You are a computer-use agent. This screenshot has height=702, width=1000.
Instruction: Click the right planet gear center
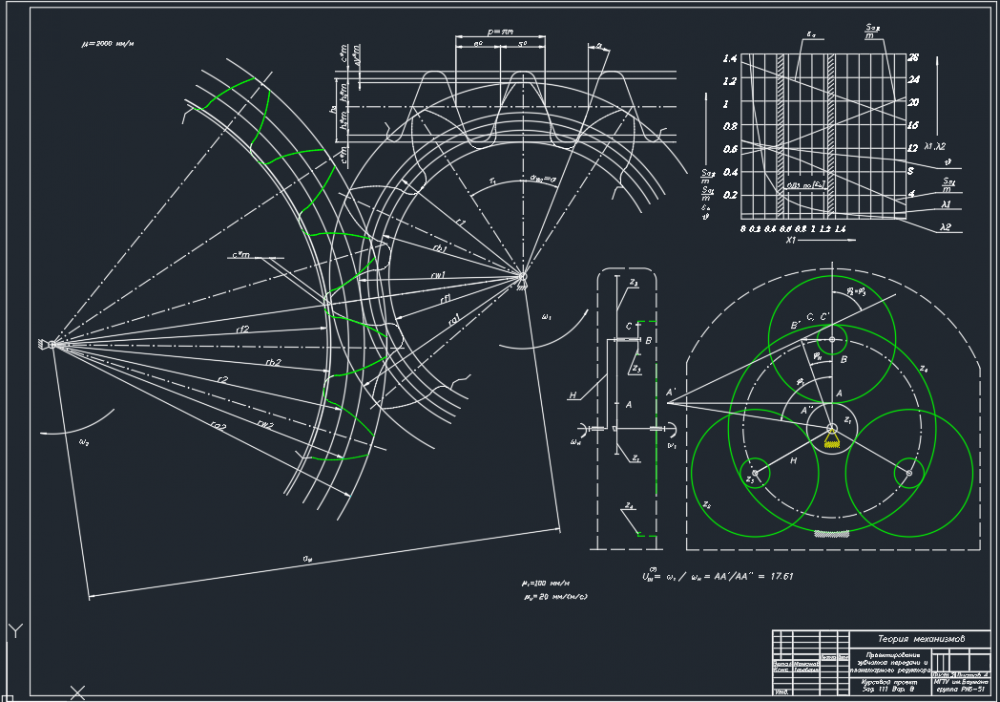tap(908, 472)
